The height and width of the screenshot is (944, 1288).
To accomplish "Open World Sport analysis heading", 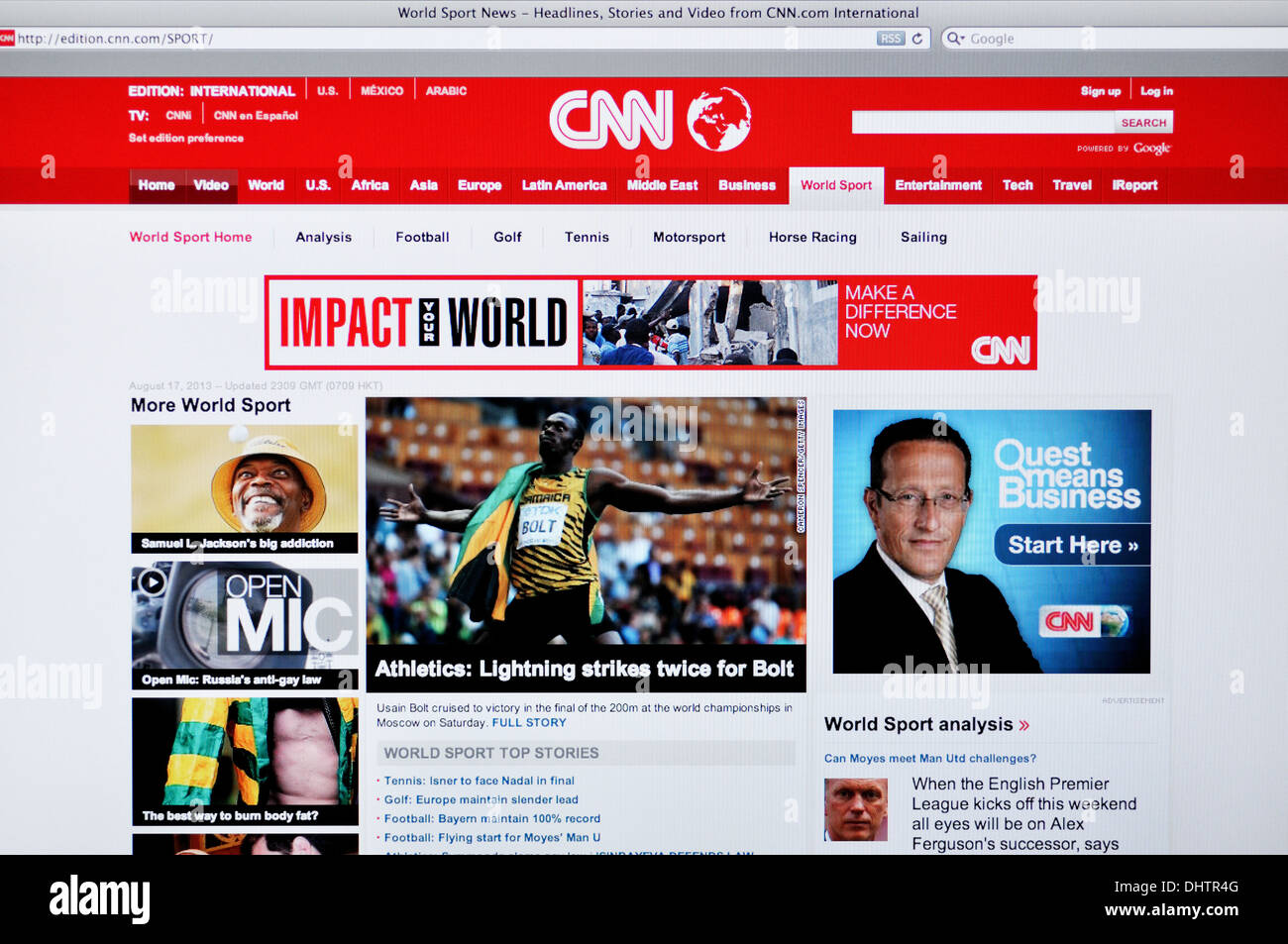I will [x=918, y=725].
